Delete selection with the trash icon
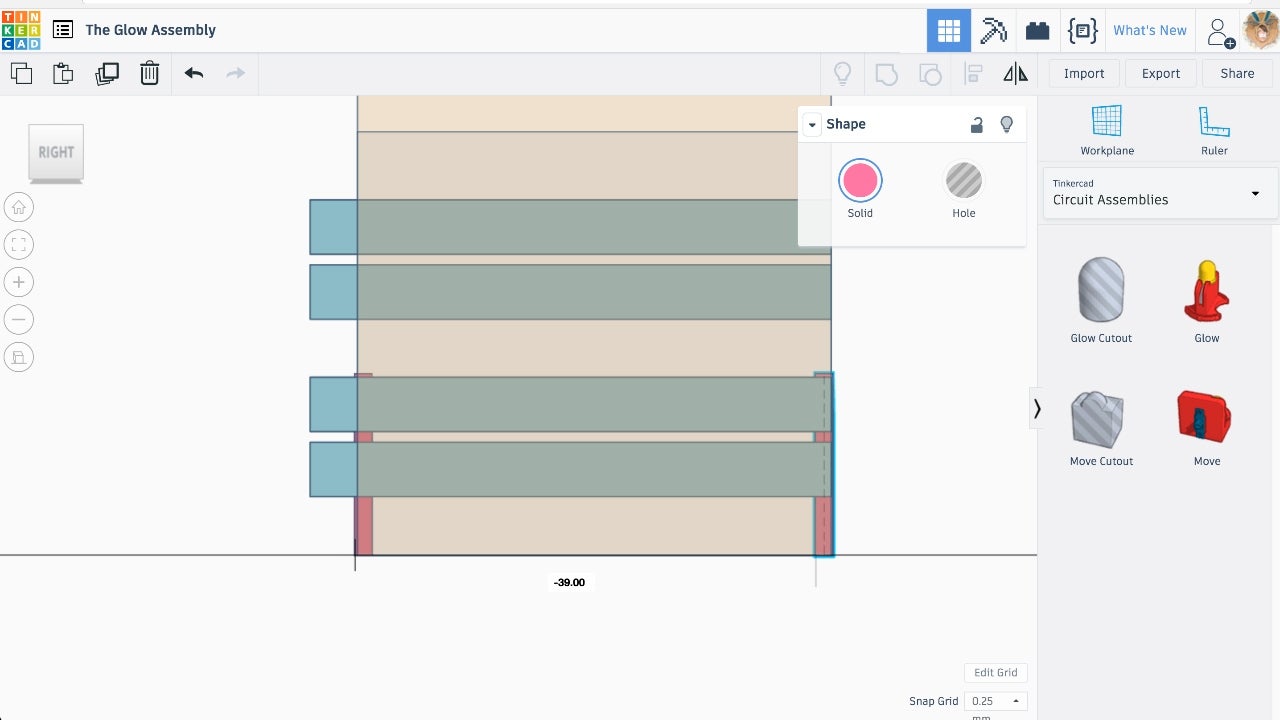 (149, 73)
